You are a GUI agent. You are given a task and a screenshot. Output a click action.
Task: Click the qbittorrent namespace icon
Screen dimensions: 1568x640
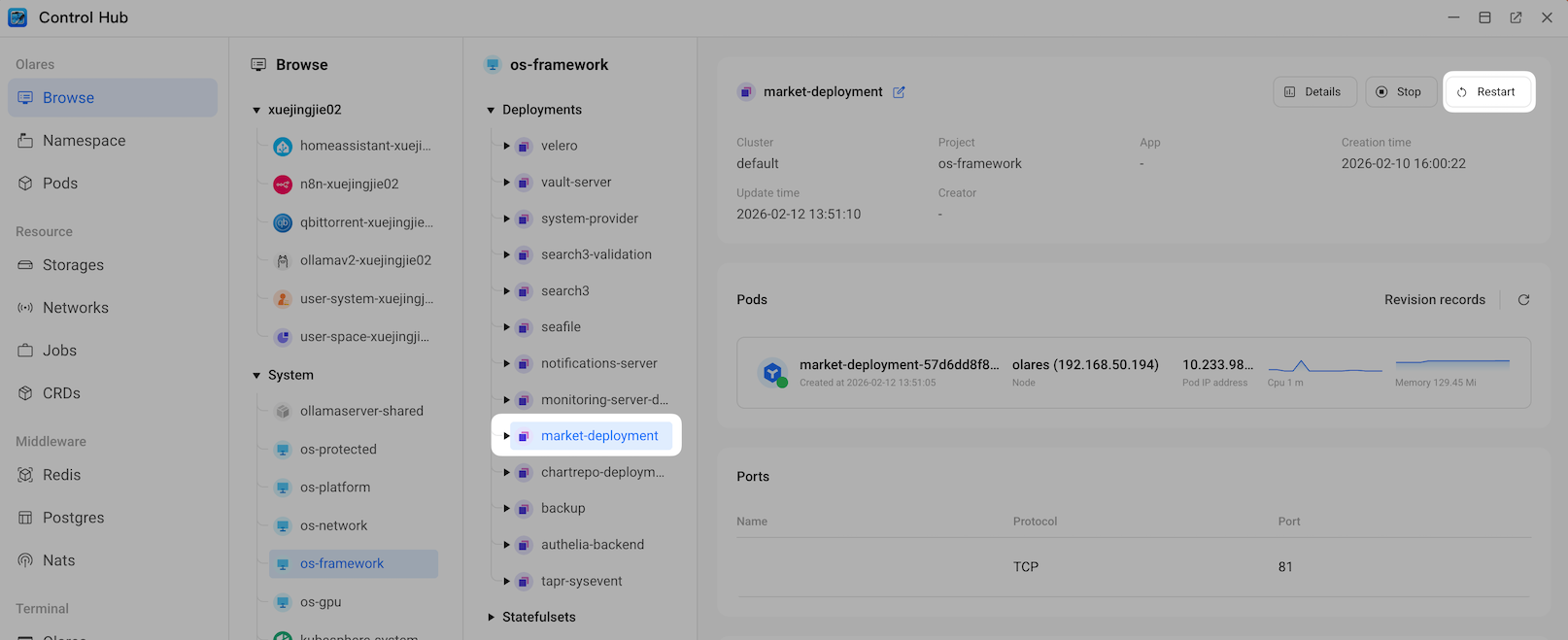pos(283,222)
